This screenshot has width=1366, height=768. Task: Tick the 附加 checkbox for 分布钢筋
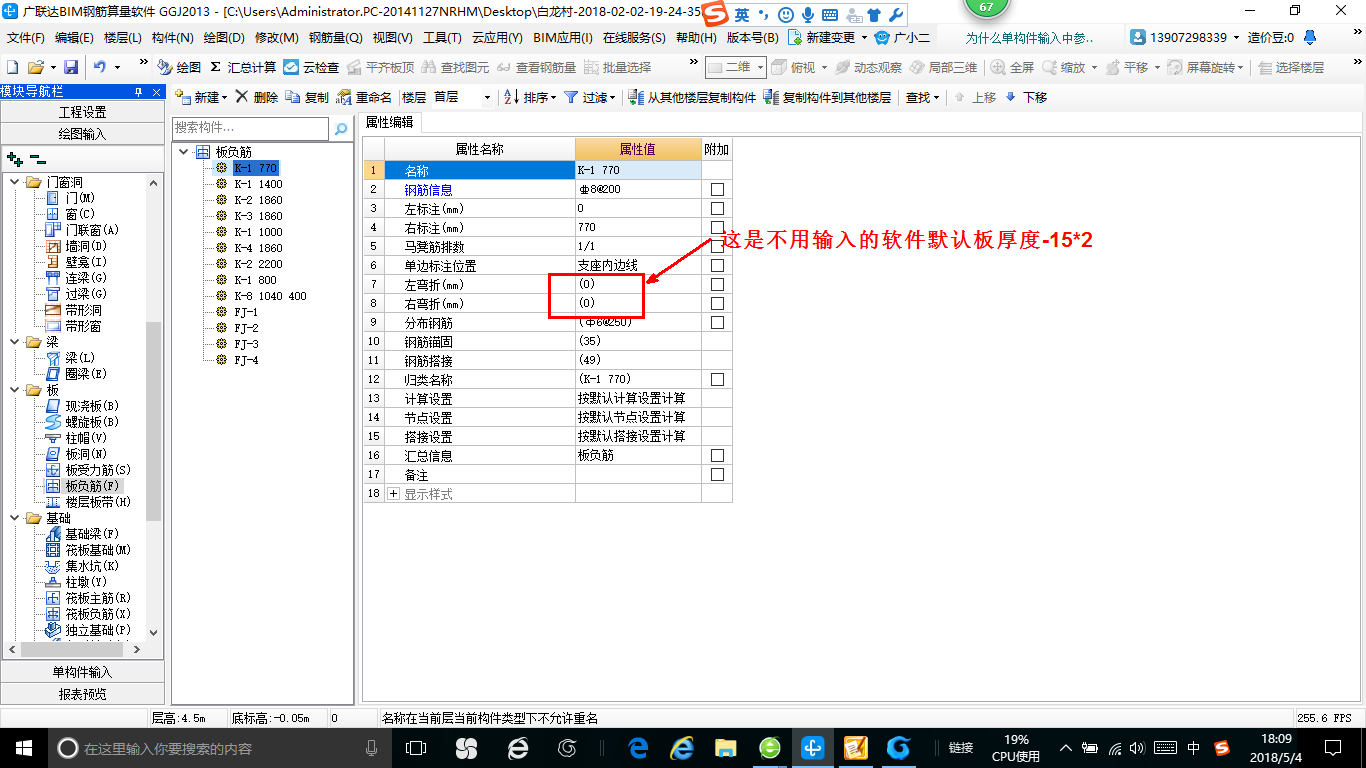coord(717,322)
